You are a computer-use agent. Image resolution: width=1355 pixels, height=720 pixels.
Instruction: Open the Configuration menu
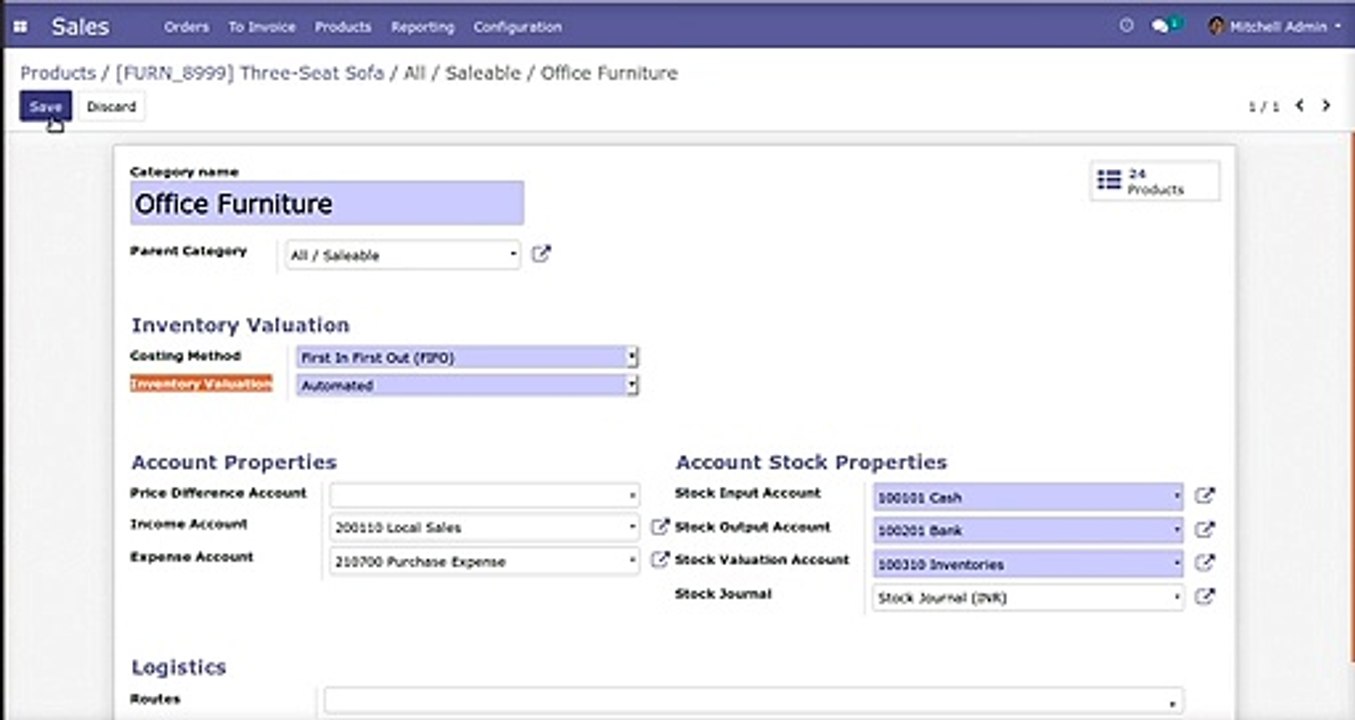[x=517, y=27]
